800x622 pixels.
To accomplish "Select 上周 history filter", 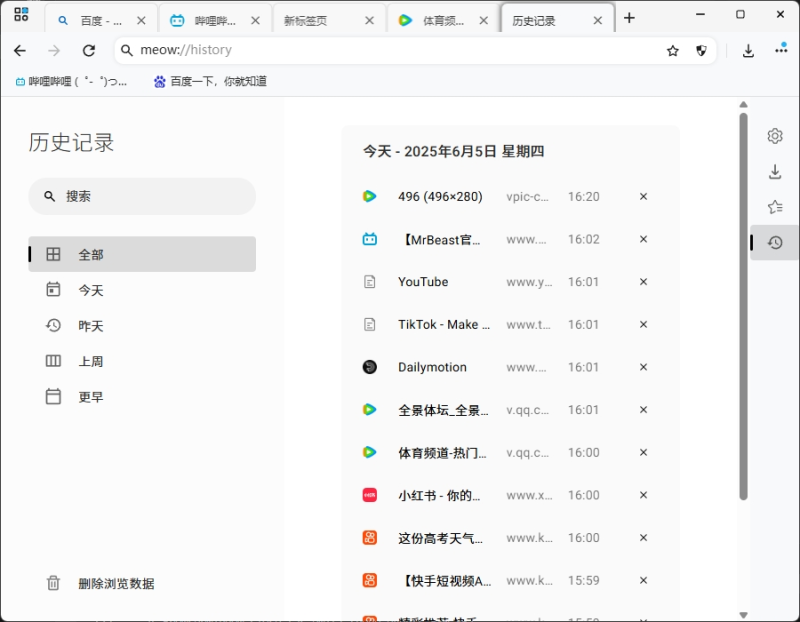I will point(91,361).
